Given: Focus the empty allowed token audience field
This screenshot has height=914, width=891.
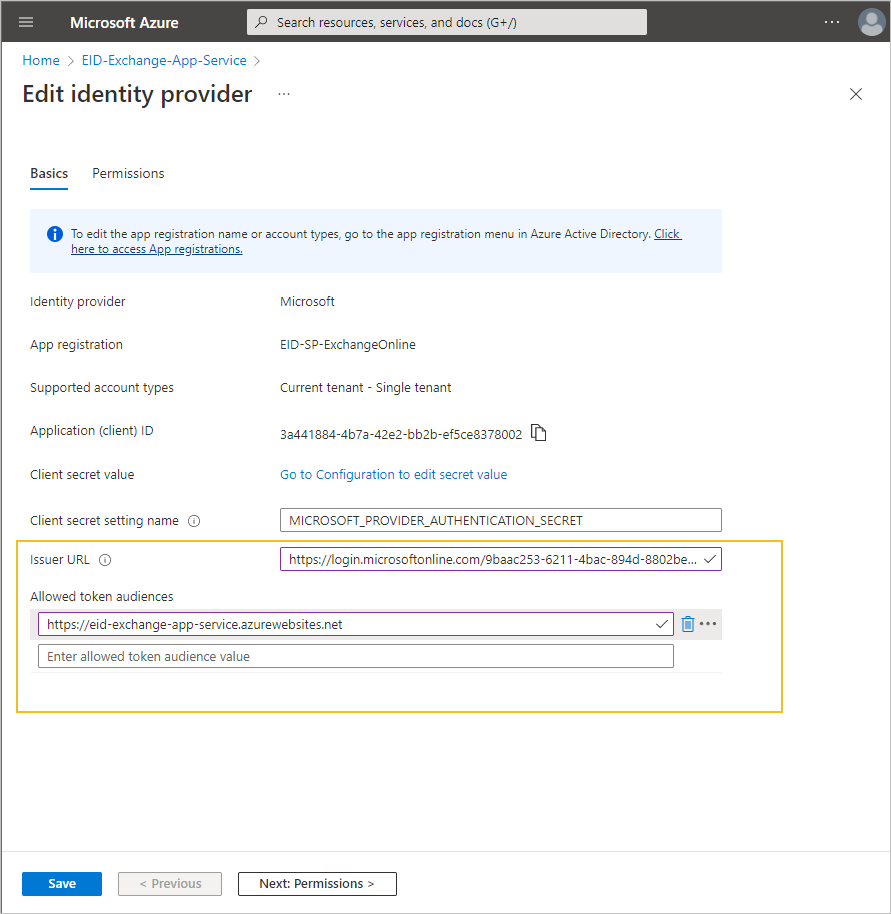Looking at the screenshot, I should 355,656.
